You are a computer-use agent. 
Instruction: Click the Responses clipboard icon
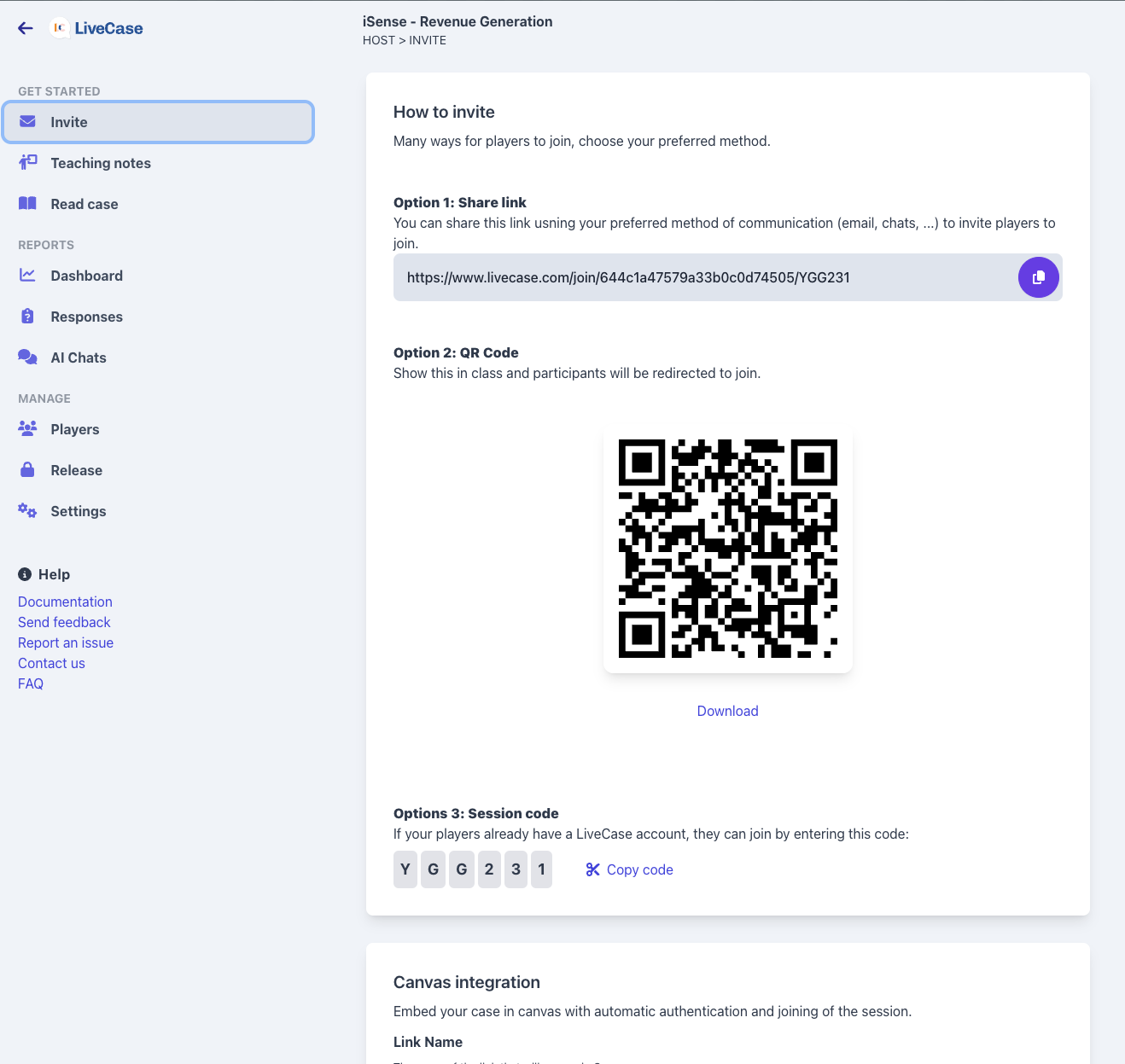click(x=27, y=316)
